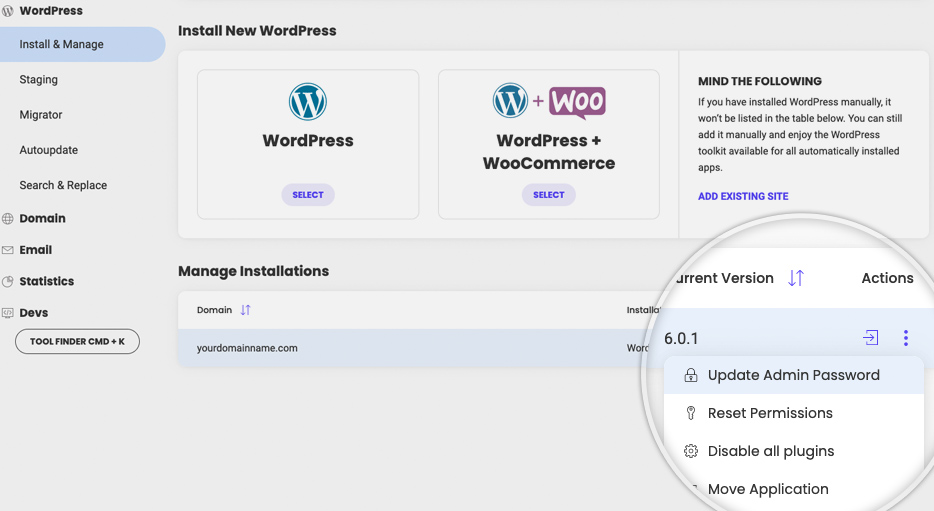
Task: Sort installations by Domain column arrows
Action: 245,310
